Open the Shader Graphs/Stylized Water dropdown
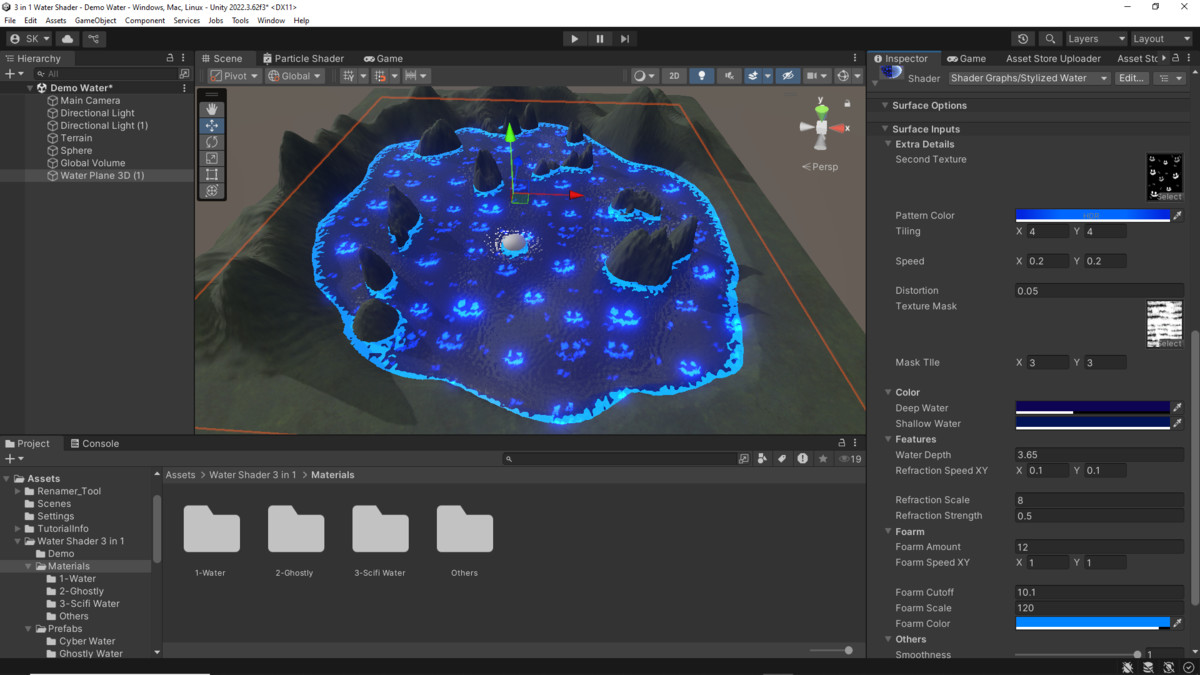1200x675 pixels. click(1029, 78)
